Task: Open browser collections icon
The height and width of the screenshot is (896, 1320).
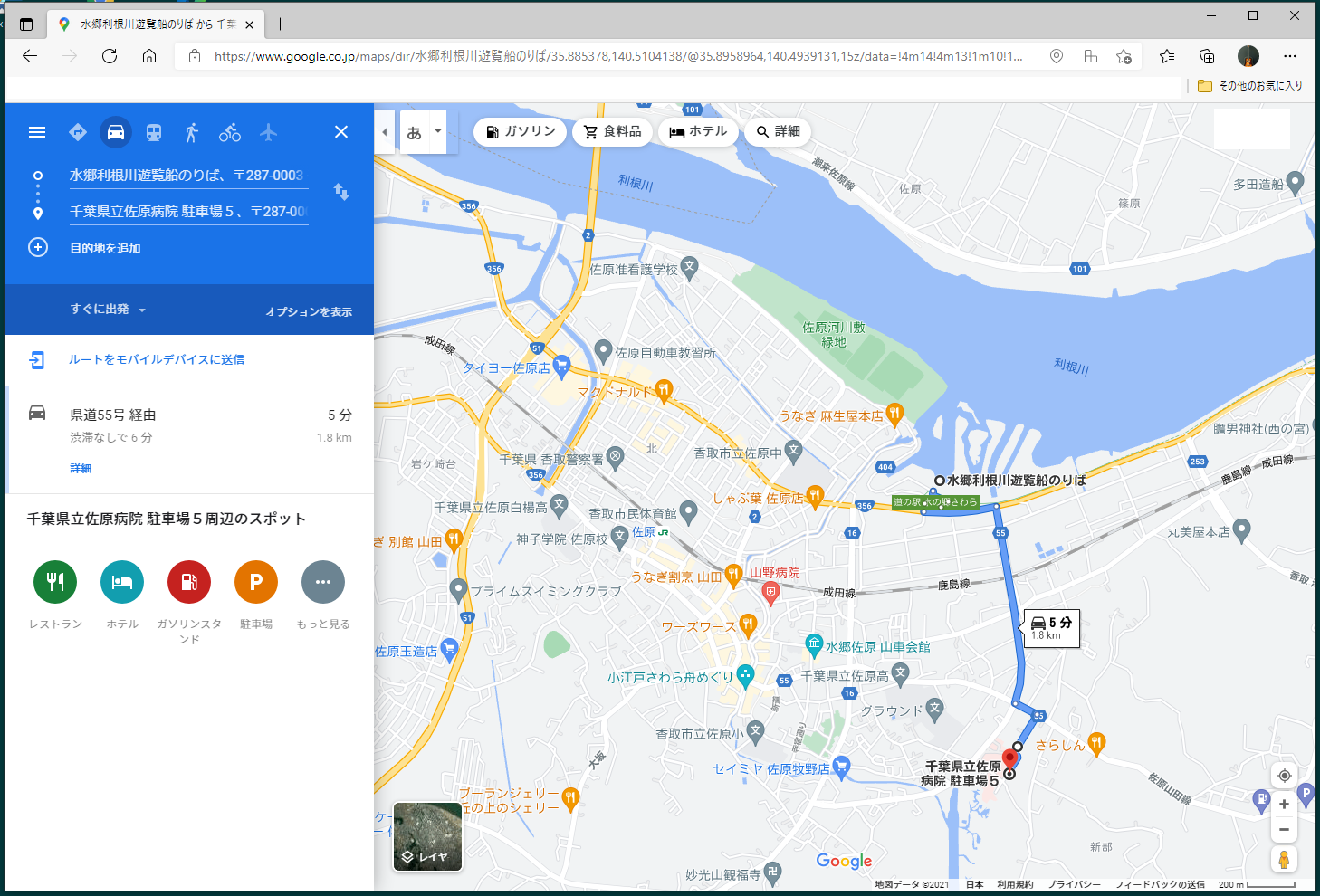Action: click(1207, 56)
